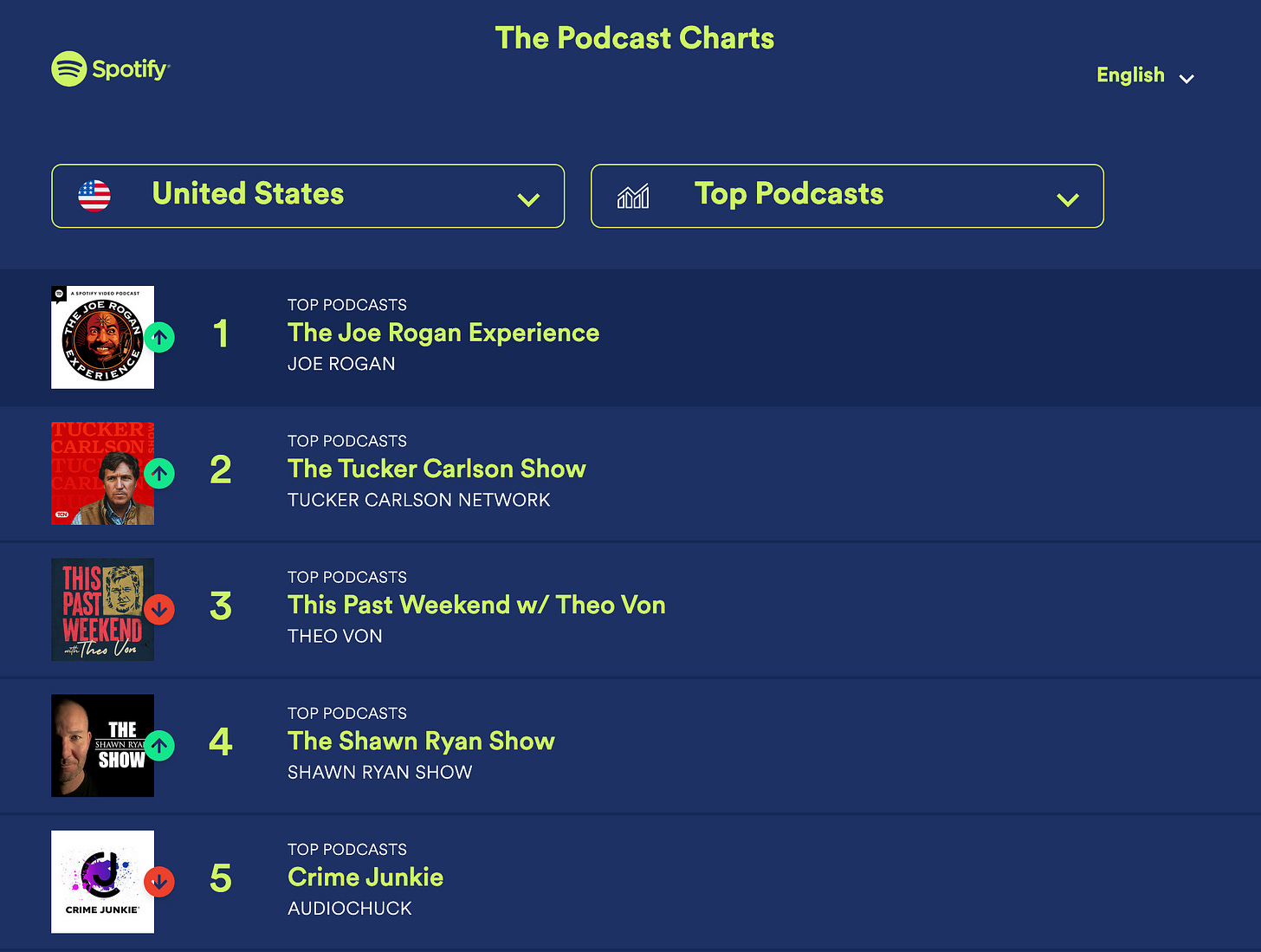1261x952 pixels.
Task: Click the Joe Rogan Experience cover artwork
Action: 102,337
